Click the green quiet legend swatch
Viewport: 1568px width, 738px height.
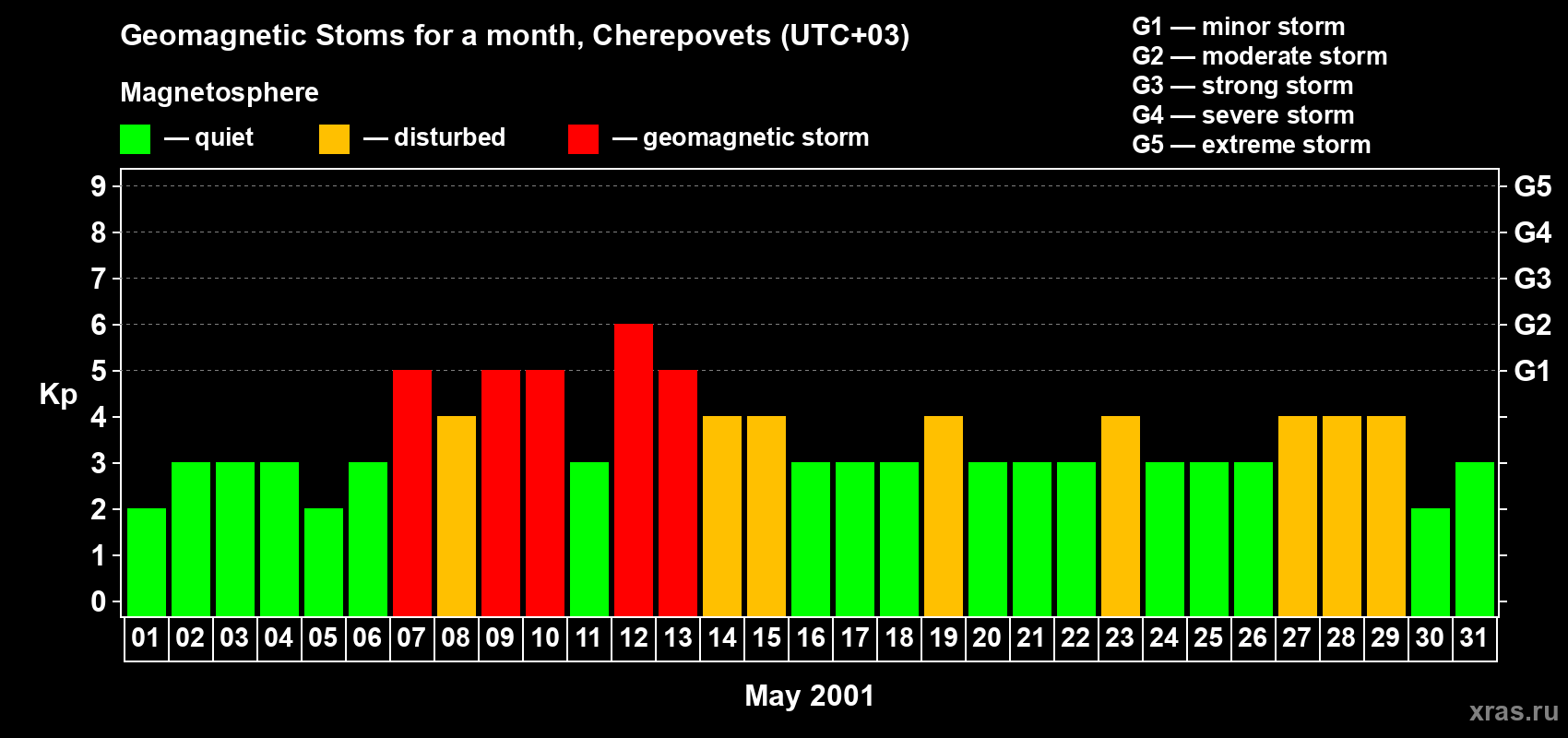[x=135, y=139]
